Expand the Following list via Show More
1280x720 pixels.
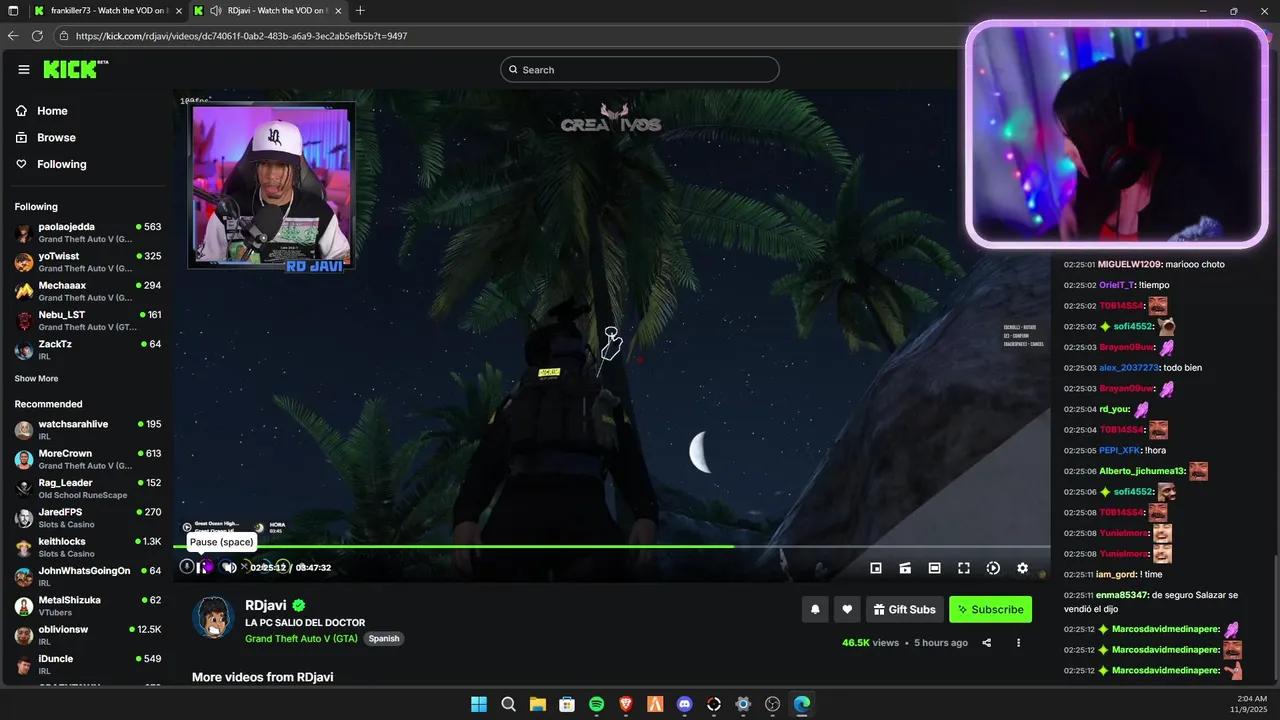click(x=36, y=378)
